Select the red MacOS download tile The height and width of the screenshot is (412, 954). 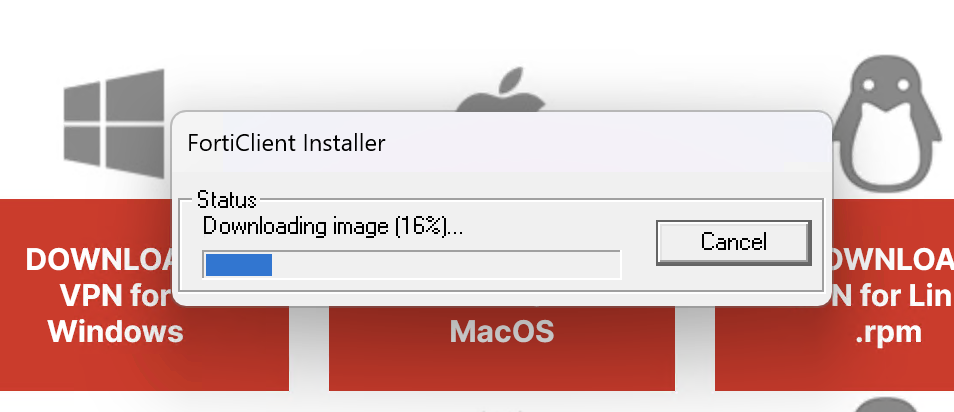[x=501, y=347]
